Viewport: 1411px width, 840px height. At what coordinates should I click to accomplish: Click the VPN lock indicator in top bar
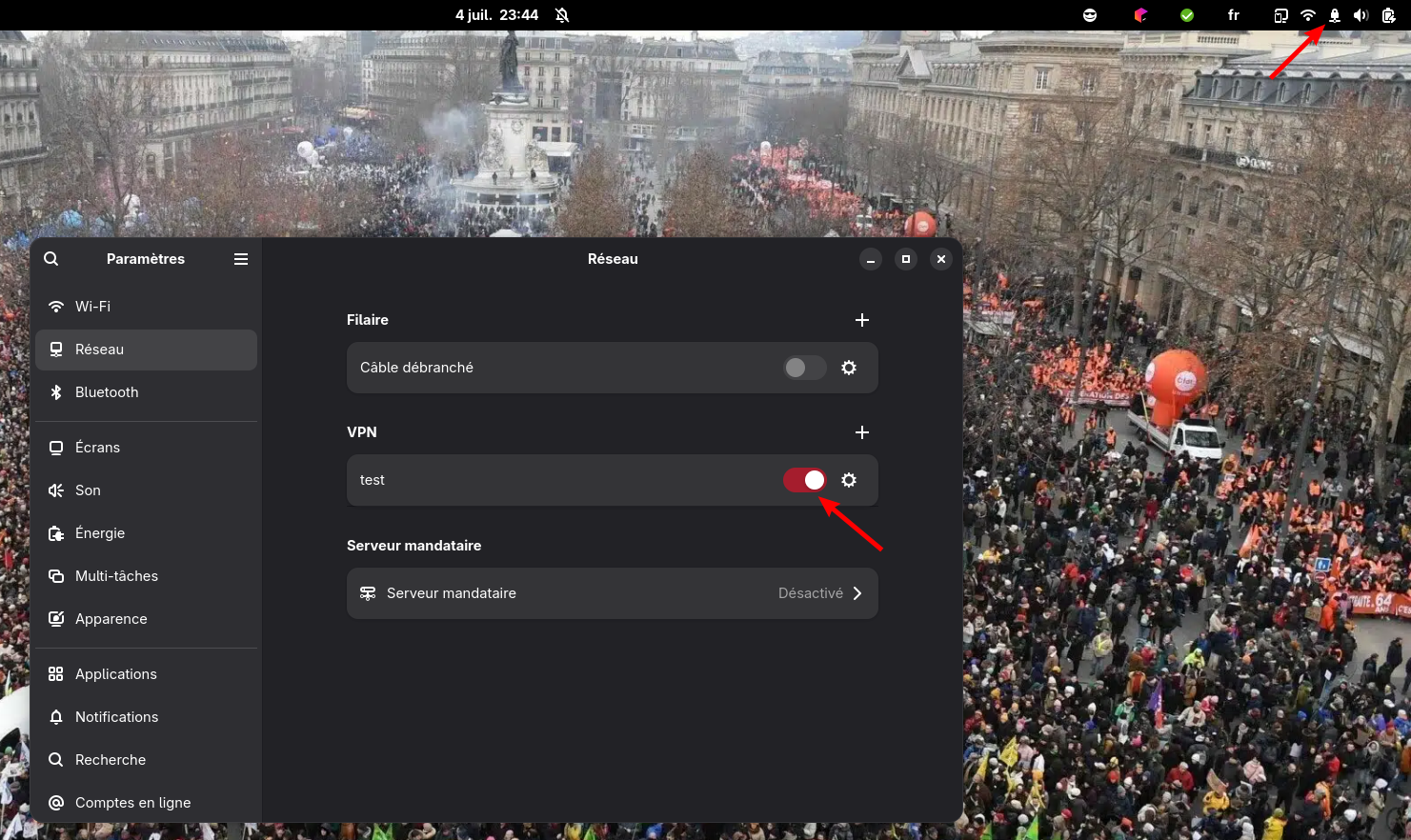point(1335,15)
